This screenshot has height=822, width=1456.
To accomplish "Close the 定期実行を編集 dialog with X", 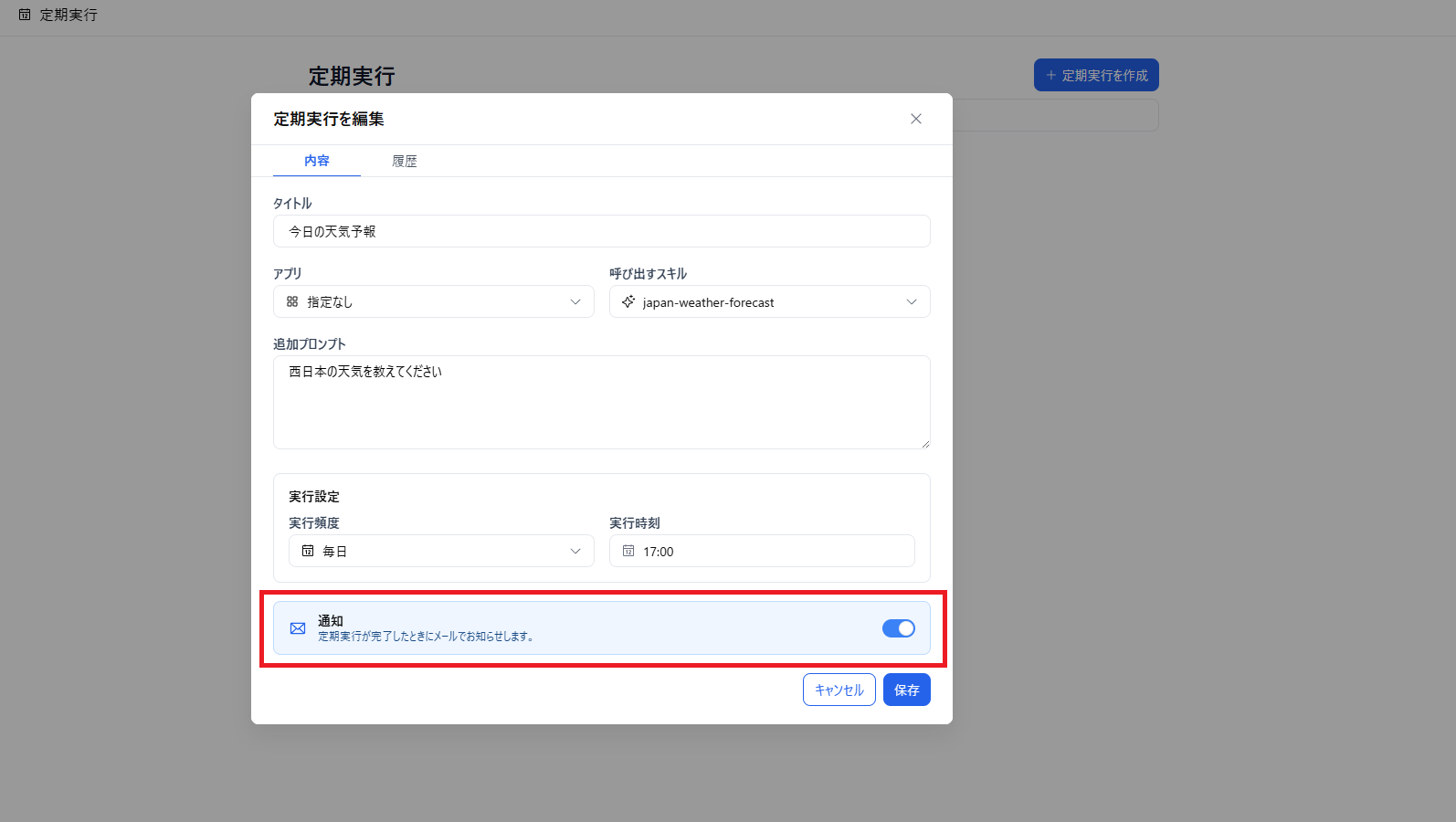I will (916, 119).
